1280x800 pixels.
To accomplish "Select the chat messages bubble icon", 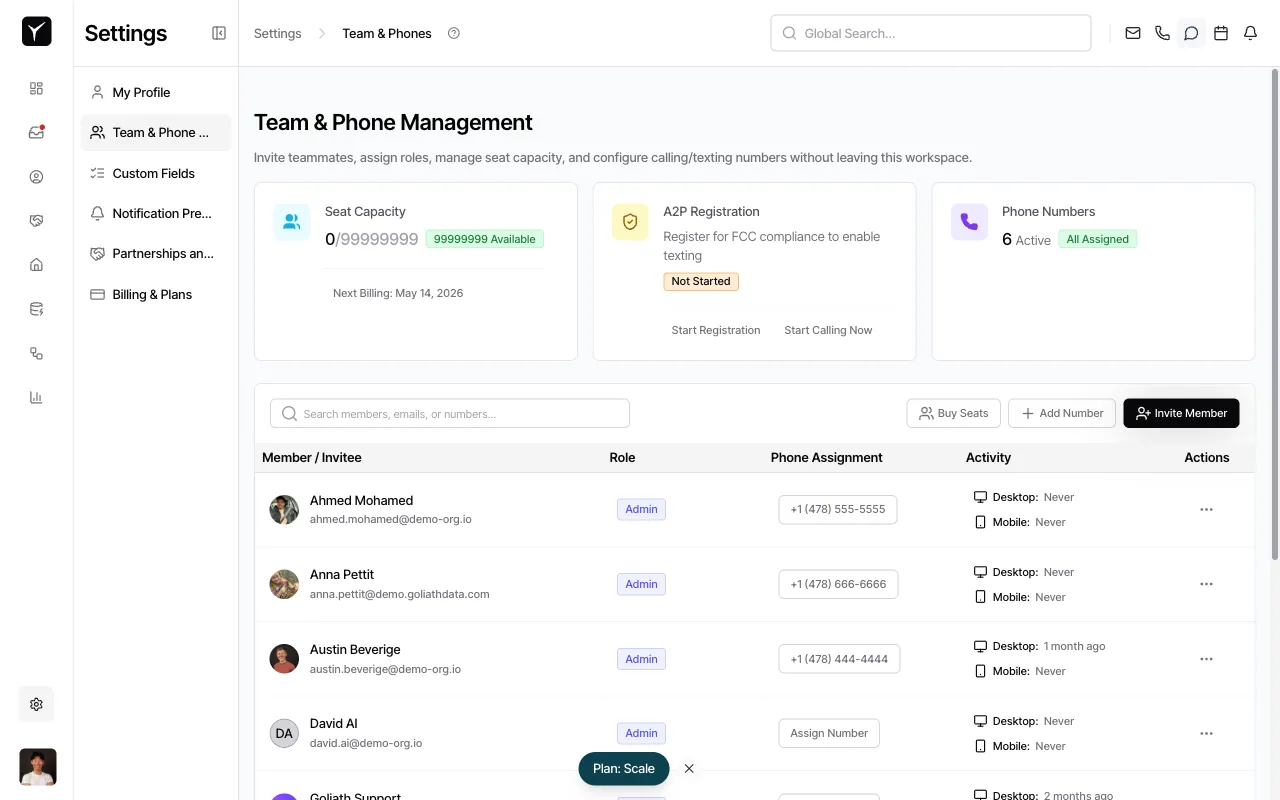I will point(1191,33).
